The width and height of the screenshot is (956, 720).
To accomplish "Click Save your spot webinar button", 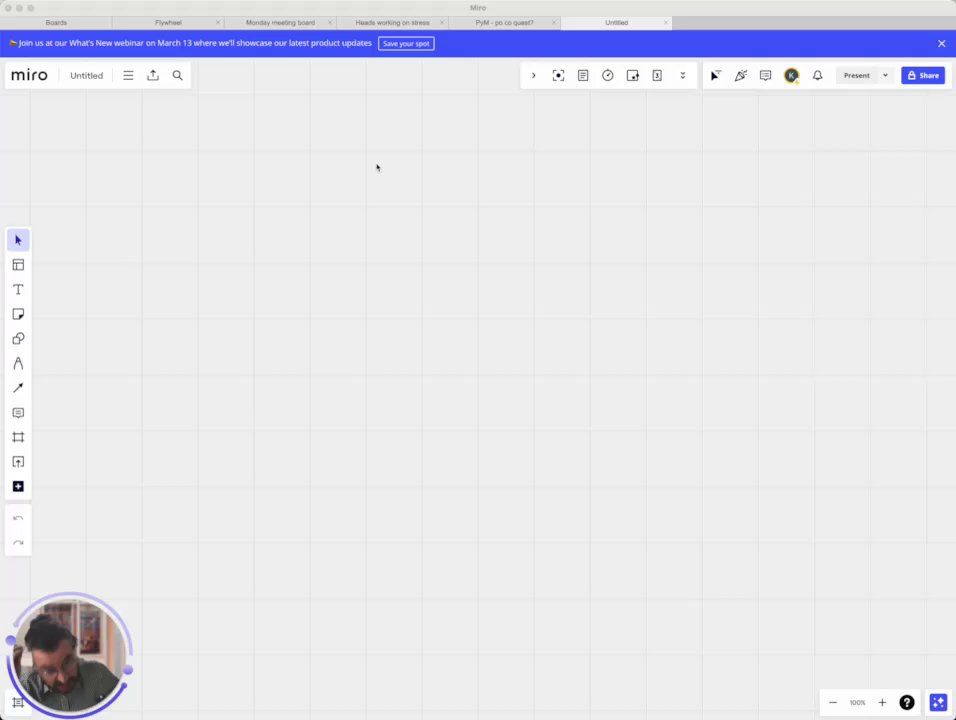I will (x=406, y=43).
